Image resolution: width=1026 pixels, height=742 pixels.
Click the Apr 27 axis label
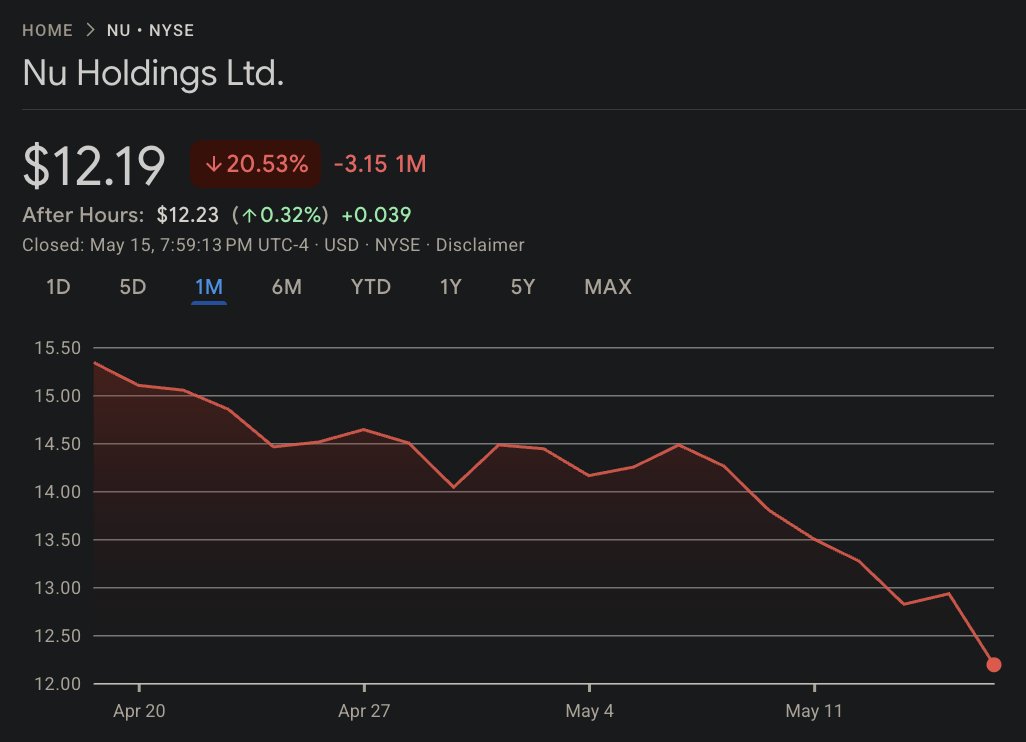pyautogui.click(x=364, y=711)
